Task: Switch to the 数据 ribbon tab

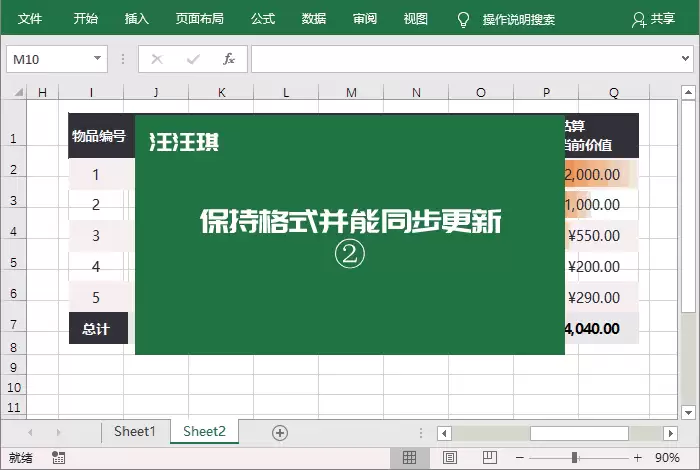Action: [x=314, y=19]
